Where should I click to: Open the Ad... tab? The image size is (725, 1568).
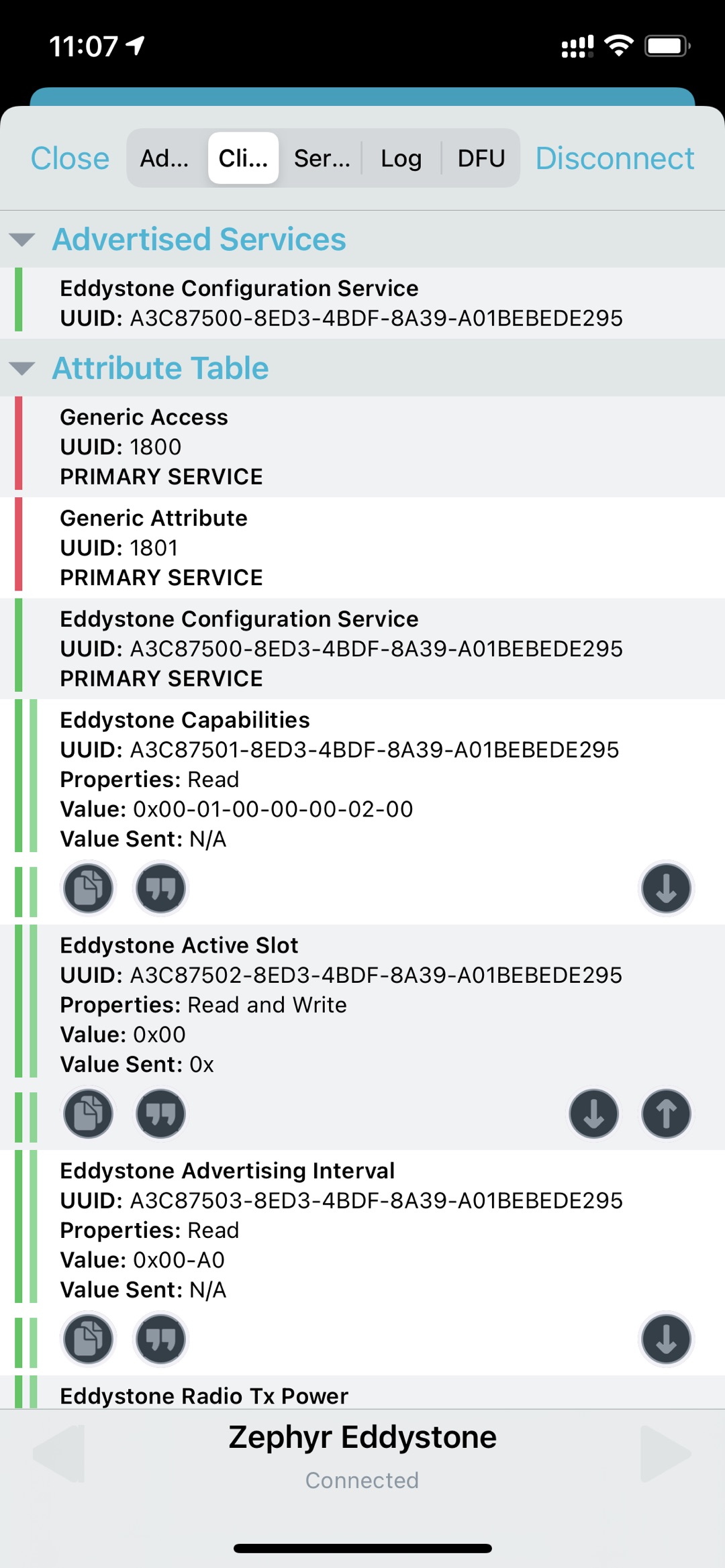click(x=164, y=158)
